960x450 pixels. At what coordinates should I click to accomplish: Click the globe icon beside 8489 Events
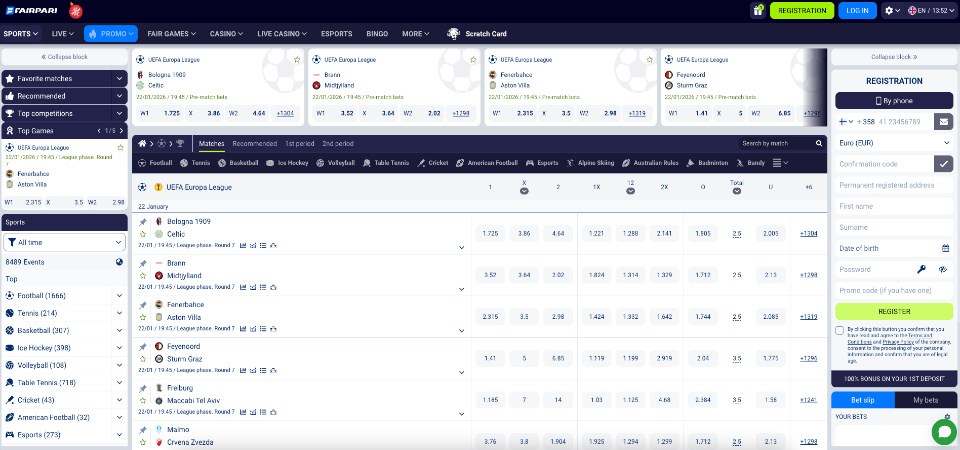pos(119,262)
